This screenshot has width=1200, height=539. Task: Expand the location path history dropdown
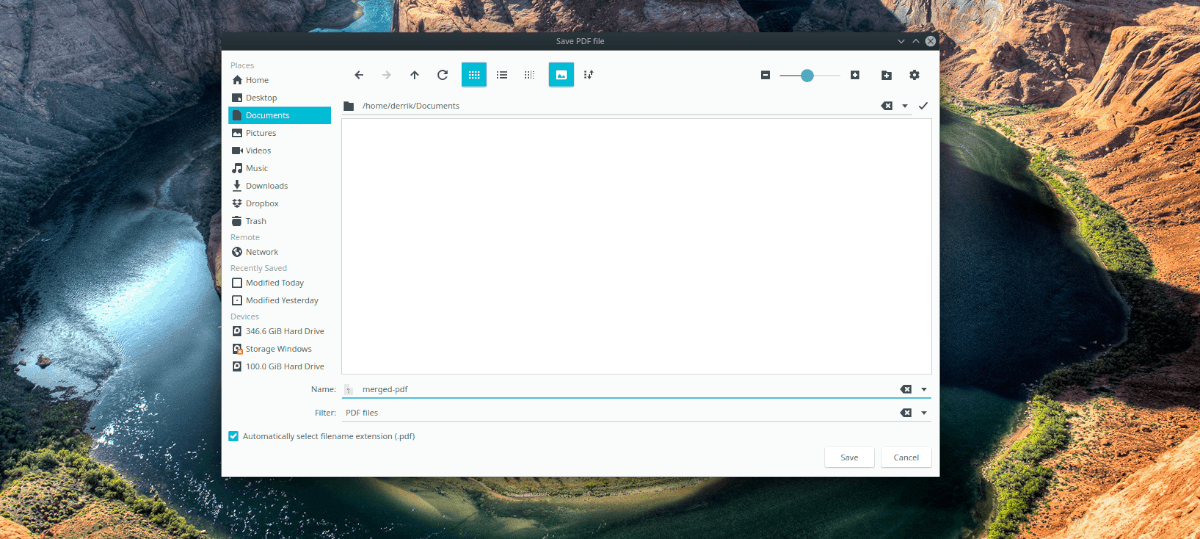point(905,106)
